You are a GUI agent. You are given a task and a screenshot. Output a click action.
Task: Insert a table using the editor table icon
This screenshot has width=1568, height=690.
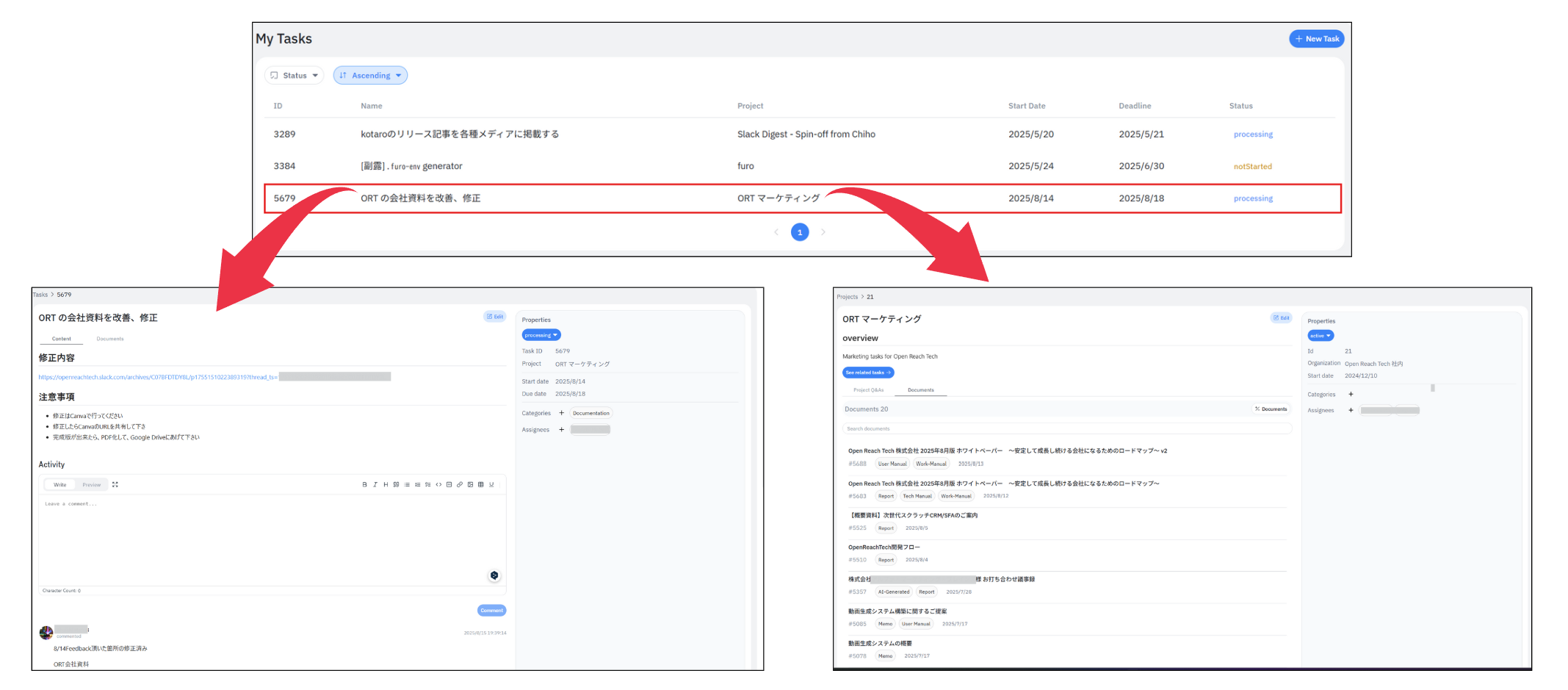point(481,485)
